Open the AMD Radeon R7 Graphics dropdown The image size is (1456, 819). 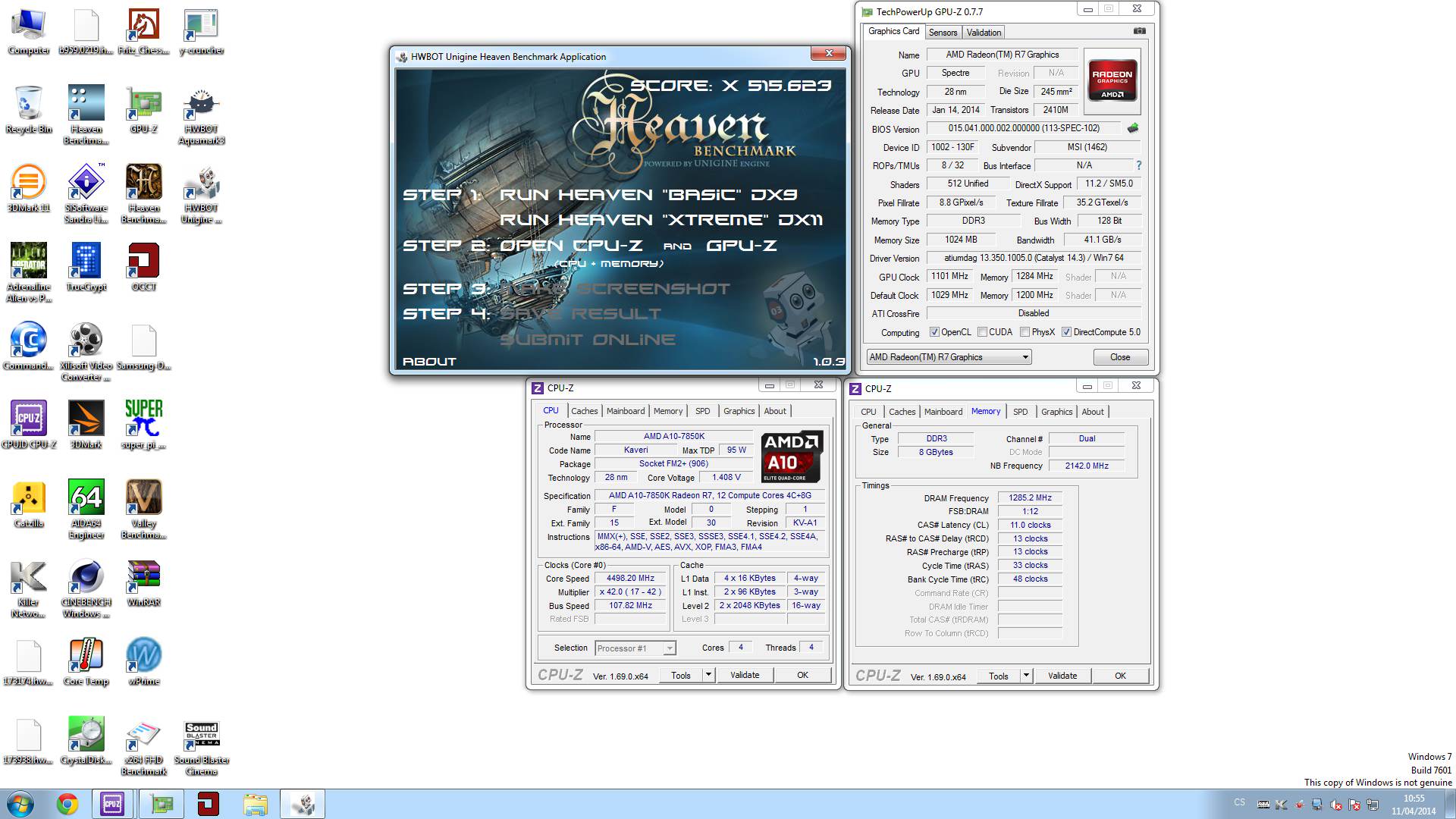pos(949,357)
